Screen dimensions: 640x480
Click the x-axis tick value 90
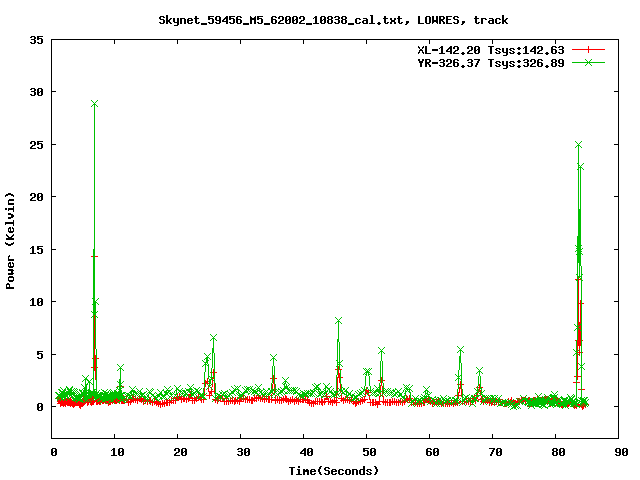[x=621, y=452]
